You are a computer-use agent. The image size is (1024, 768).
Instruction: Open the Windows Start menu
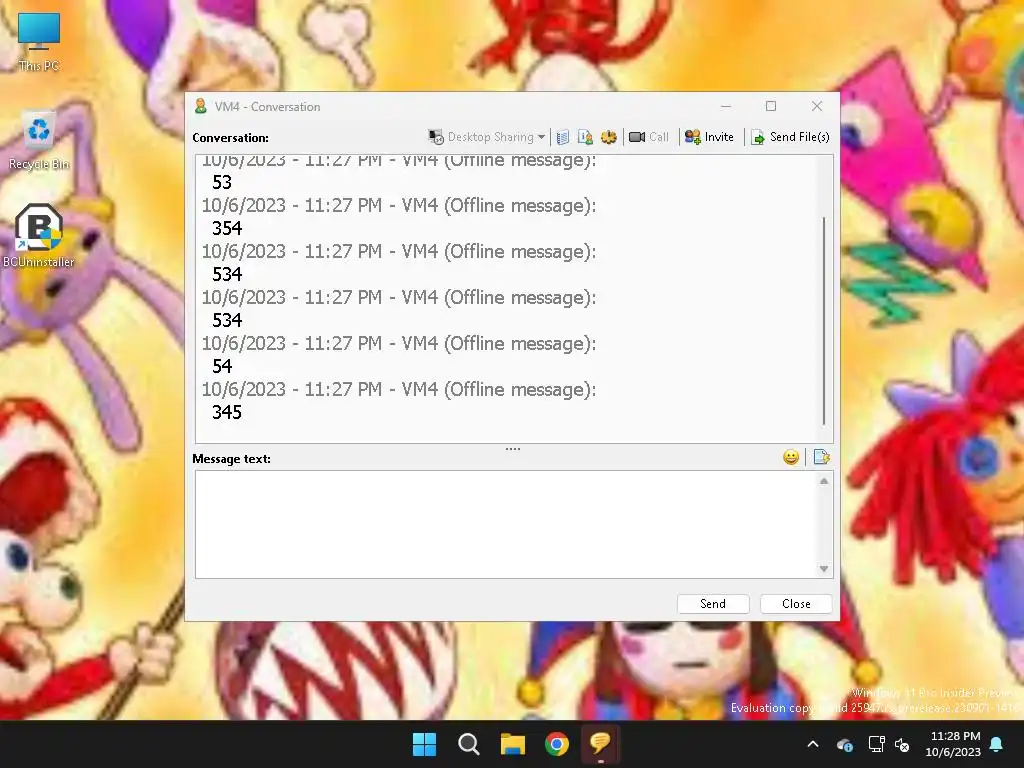[424, 744]
